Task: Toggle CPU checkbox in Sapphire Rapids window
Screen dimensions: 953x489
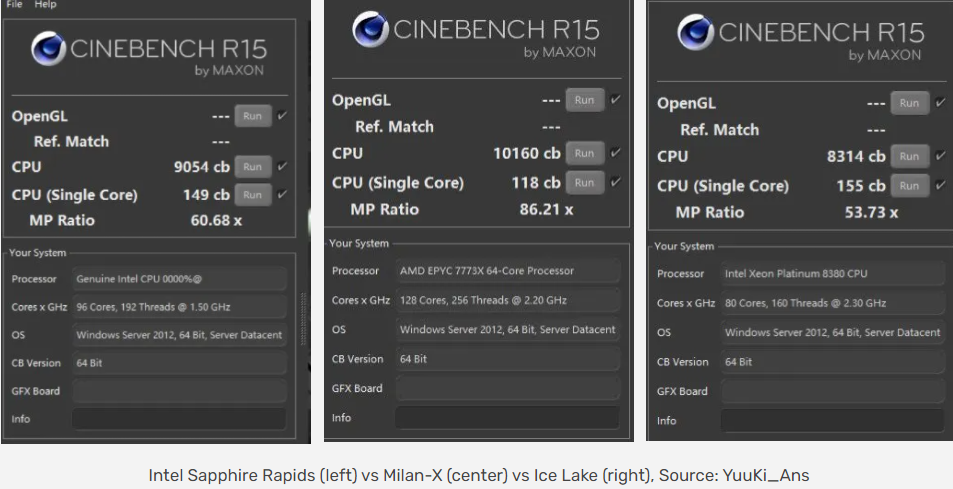Action: 282,166
